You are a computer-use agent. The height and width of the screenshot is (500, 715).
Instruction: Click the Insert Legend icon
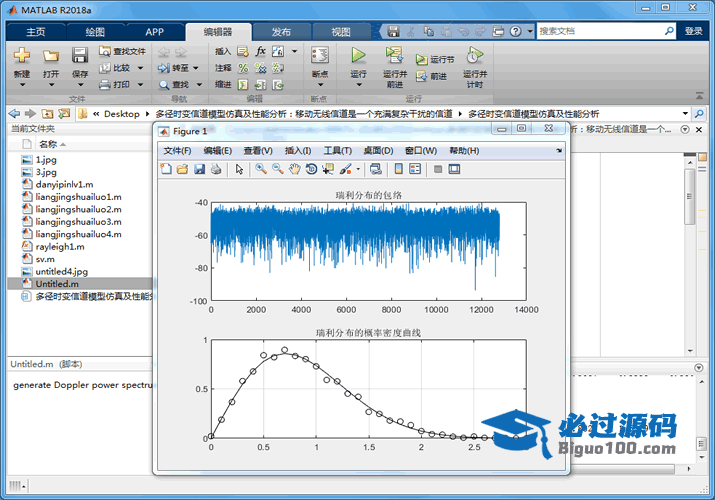(415, 169)
